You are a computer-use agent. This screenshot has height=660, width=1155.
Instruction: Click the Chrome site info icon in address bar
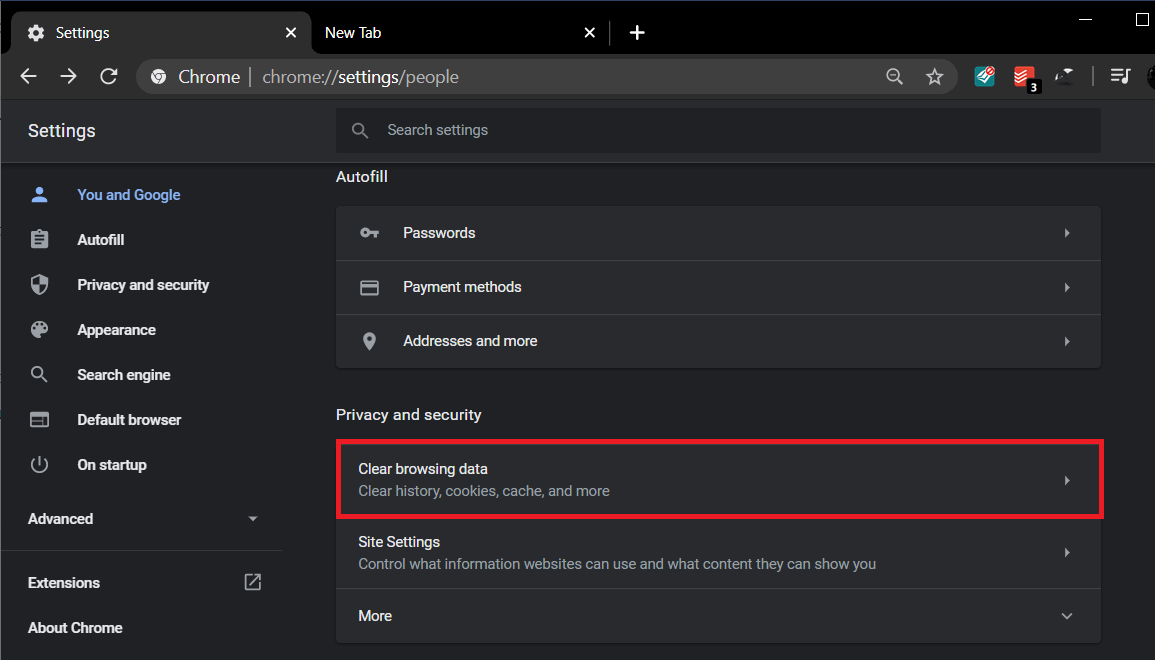pos(158,77)
